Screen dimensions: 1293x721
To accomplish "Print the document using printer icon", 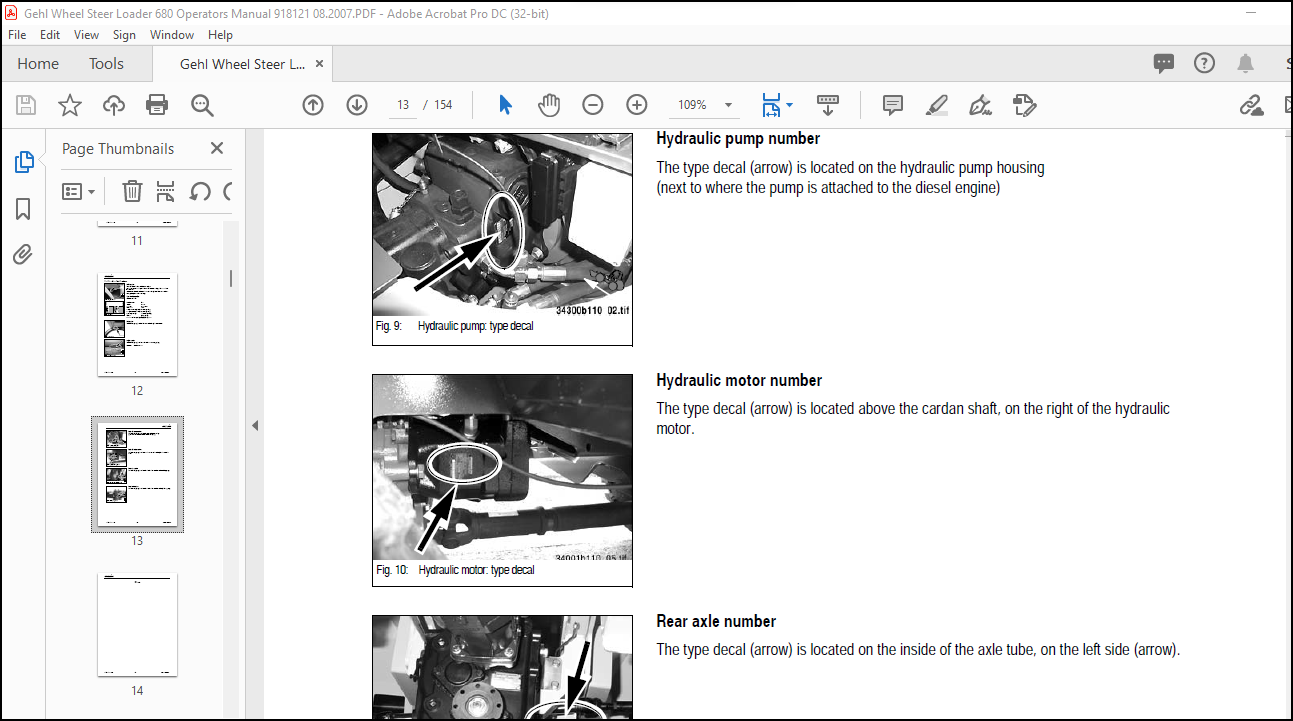I will 157,105.
